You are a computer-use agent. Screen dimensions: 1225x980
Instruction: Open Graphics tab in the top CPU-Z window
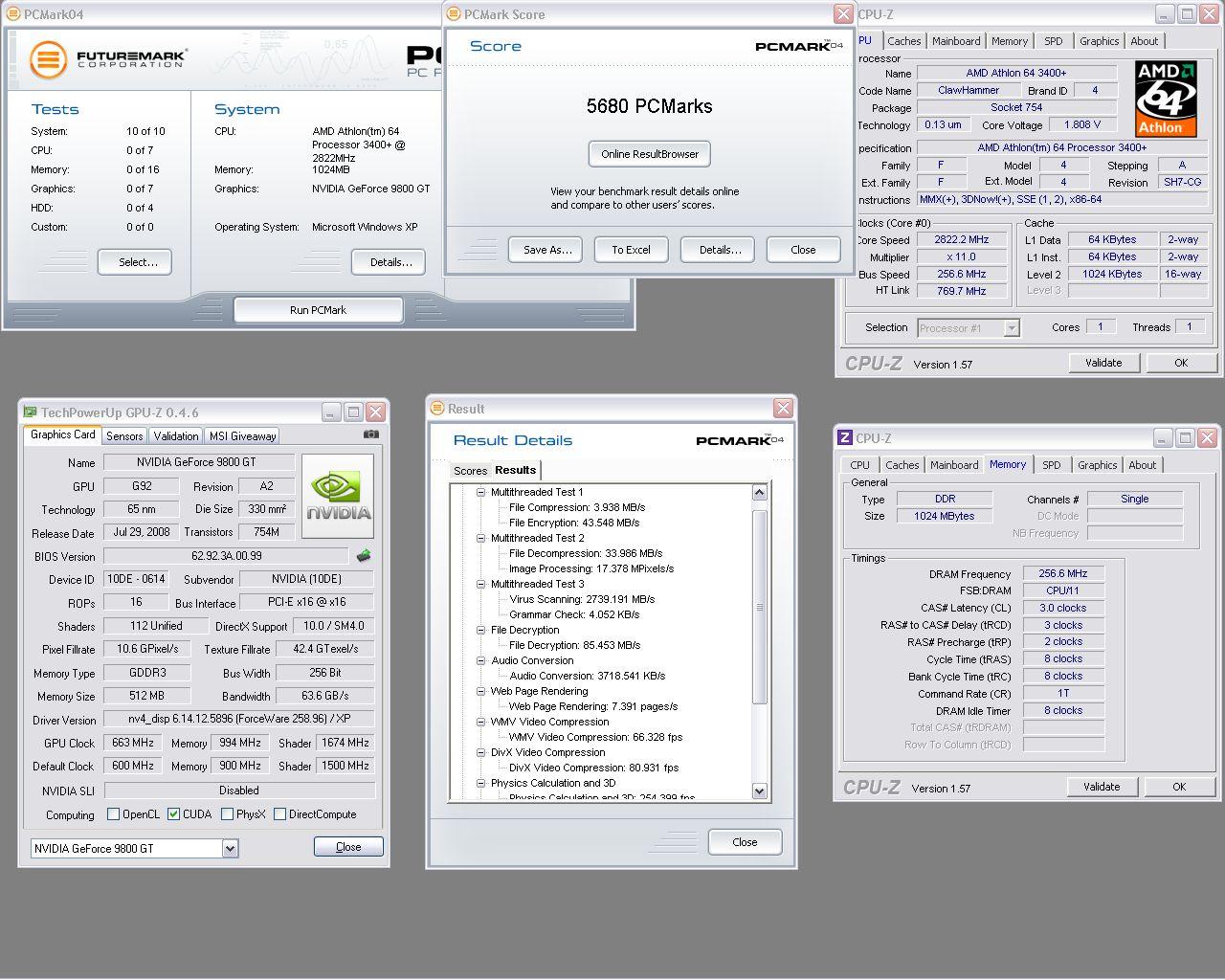1099,41
